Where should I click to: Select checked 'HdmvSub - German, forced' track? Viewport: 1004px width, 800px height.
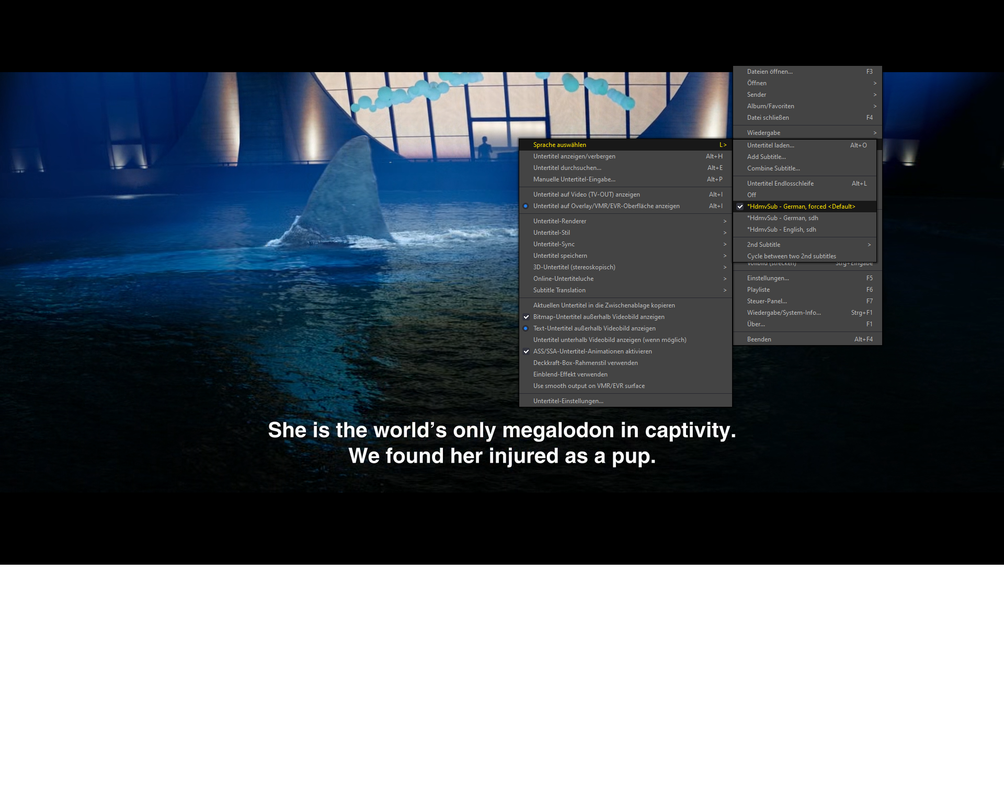click(804, 206)
